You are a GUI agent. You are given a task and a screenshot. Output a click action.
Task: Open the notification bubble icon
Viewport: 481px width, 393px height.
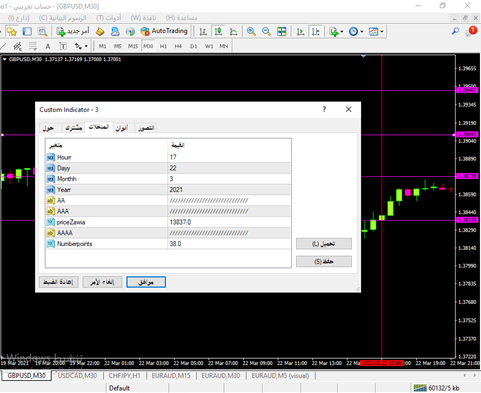pyautogui.click(x=471, y=31)
